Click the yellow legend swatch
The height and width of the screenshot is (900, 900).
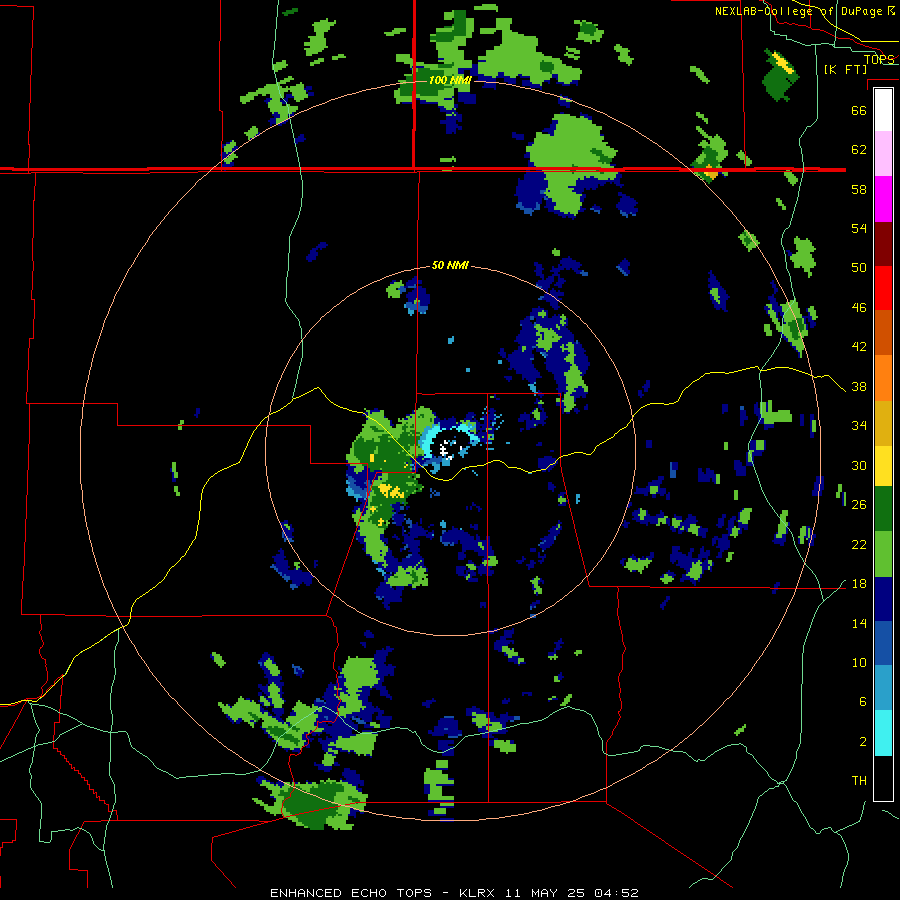(x=883, y=466)
